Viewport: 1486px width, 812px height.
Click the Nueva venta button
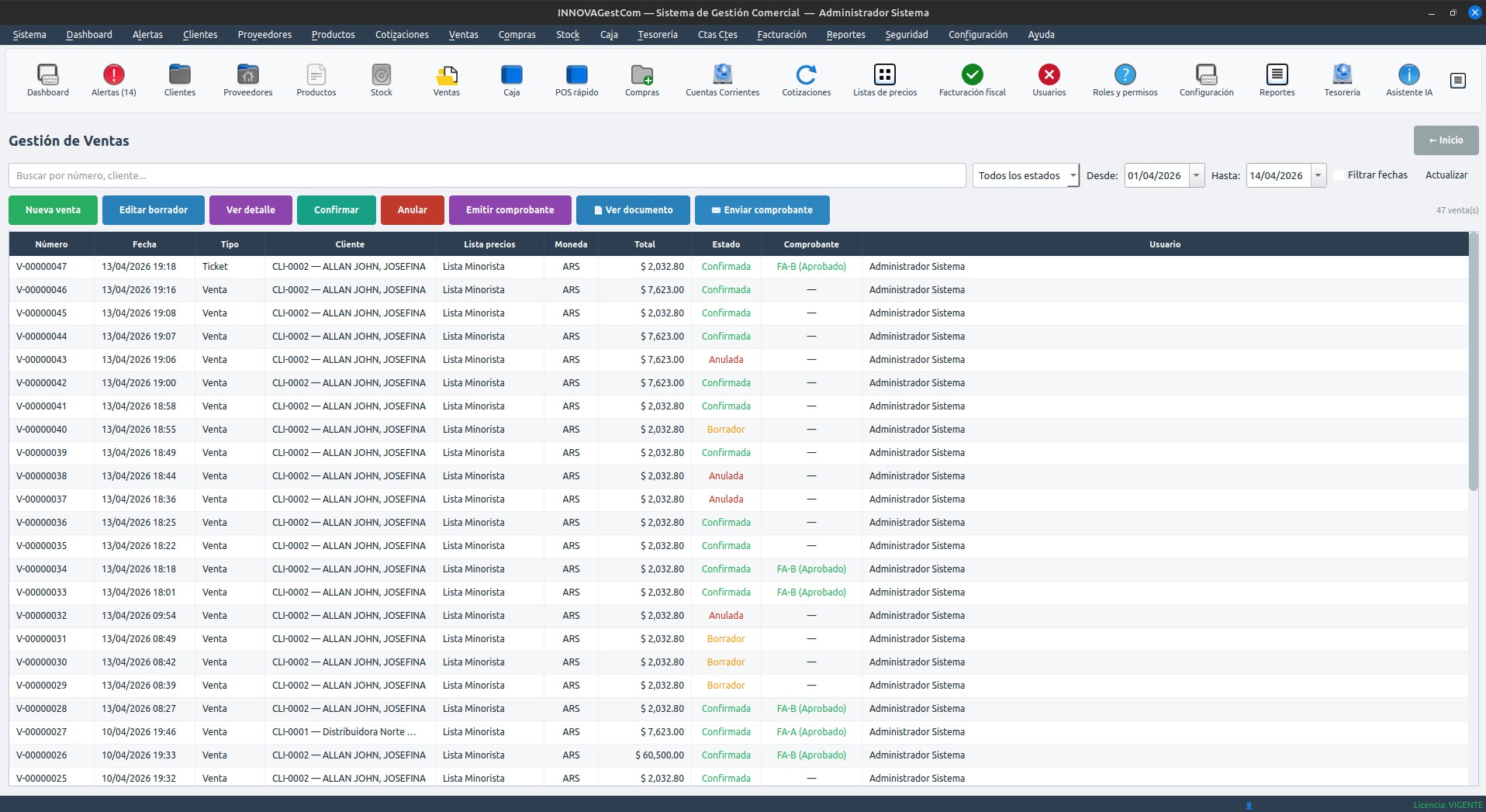pyautogui.click(x=53, y=210)
